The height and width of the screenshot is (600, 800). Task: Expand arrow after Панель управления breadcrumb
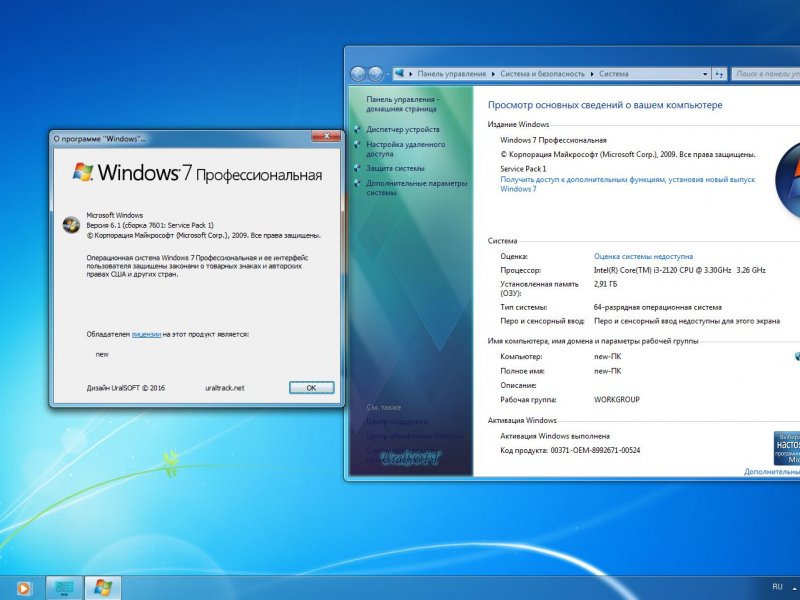493,74
